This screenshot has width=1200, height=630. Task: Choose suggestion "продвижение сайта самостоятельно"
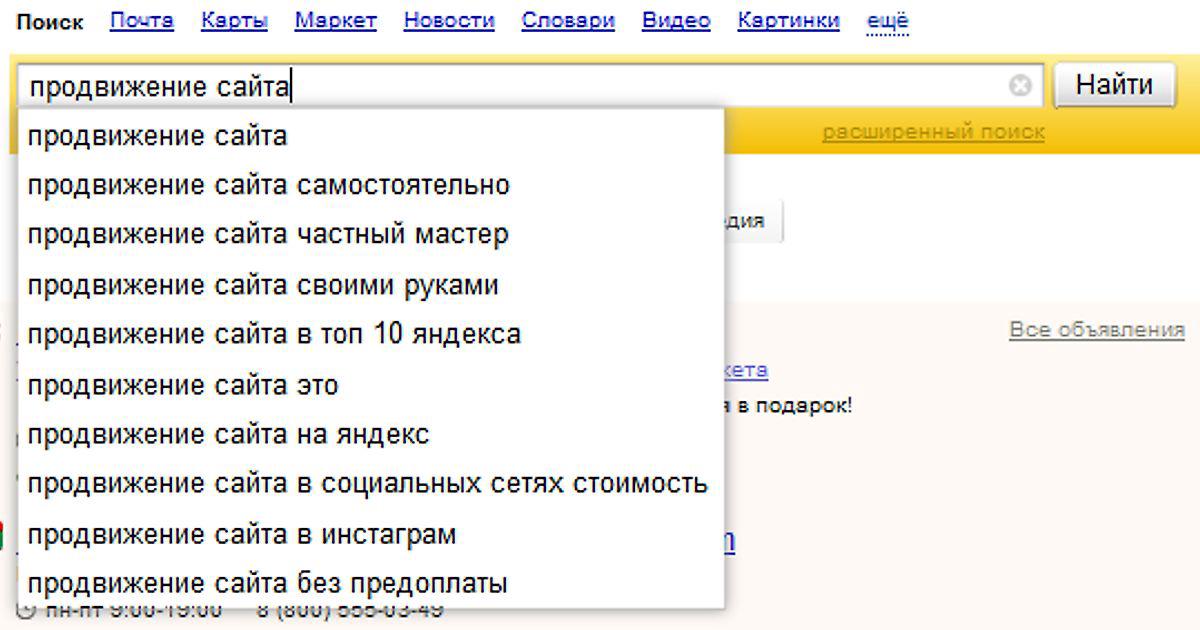371,185
